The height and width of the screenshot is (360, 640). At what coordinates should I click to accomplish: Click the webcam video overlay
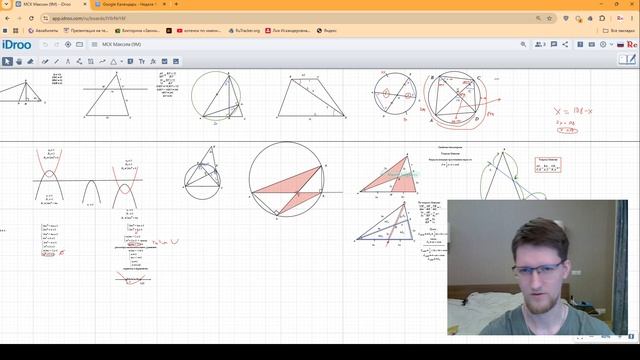pos(537,267)
